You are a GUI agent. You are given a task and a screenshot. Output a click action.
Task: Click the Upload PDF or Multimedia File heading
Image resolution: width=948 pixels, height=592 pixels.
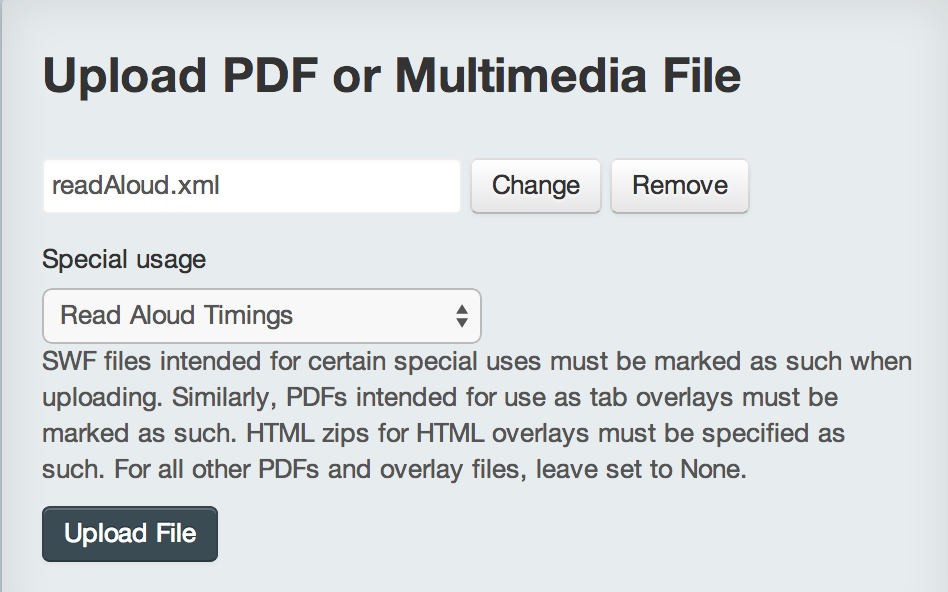tap(392, 76)
